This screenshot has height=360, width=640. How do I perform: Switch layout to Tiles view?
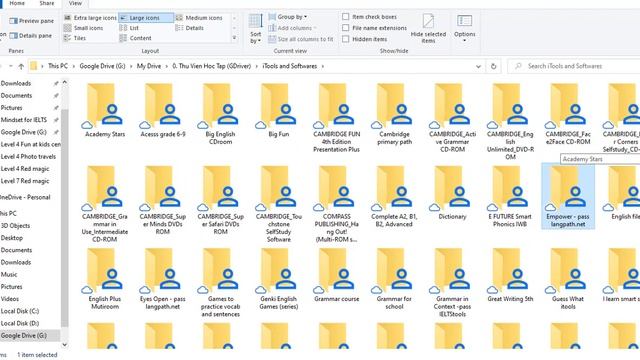click(x=75, y=38)
